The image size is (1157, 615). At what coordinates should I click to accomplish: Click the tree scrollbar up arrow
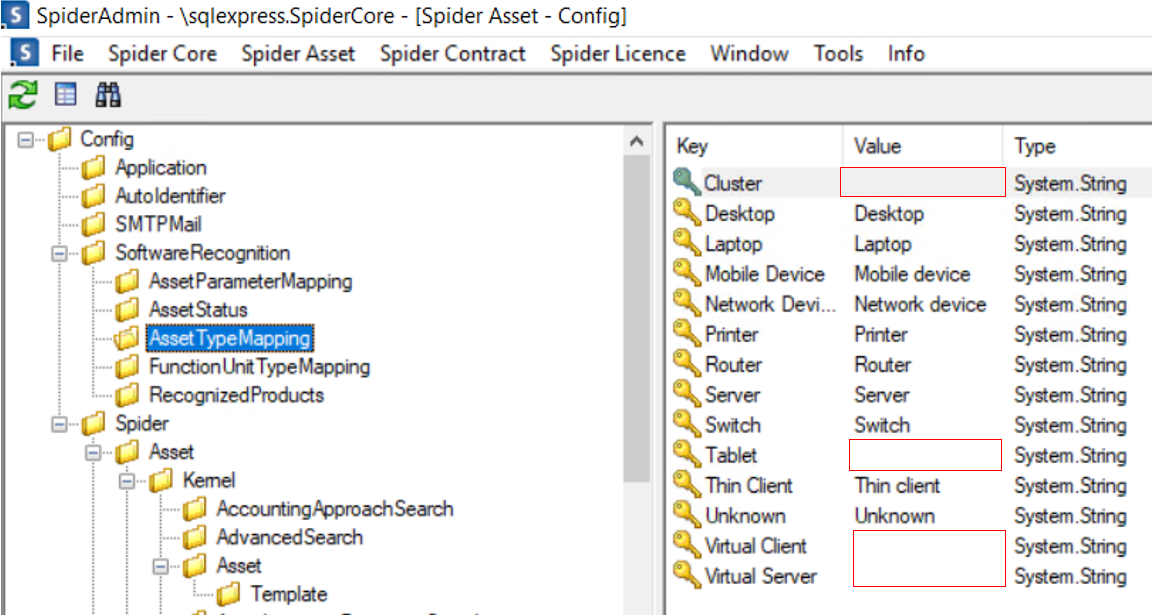click(x=637, y=140)
